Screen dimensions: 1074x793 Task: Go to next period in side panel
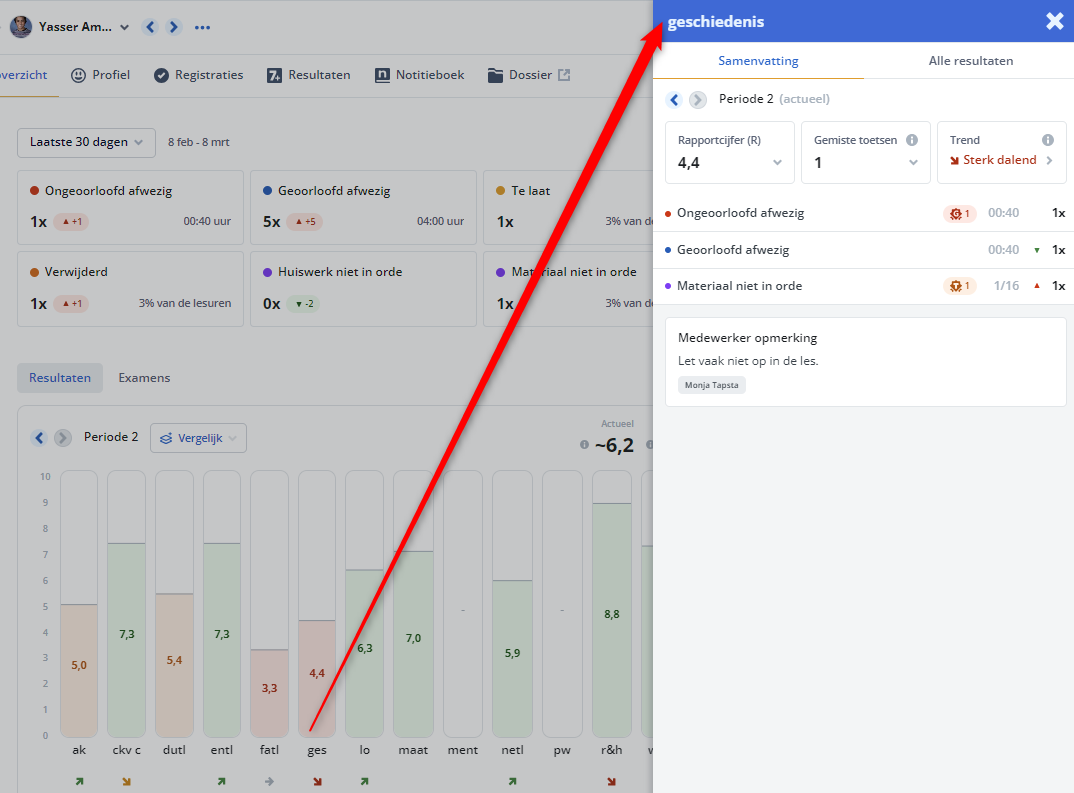coord(697,100)
